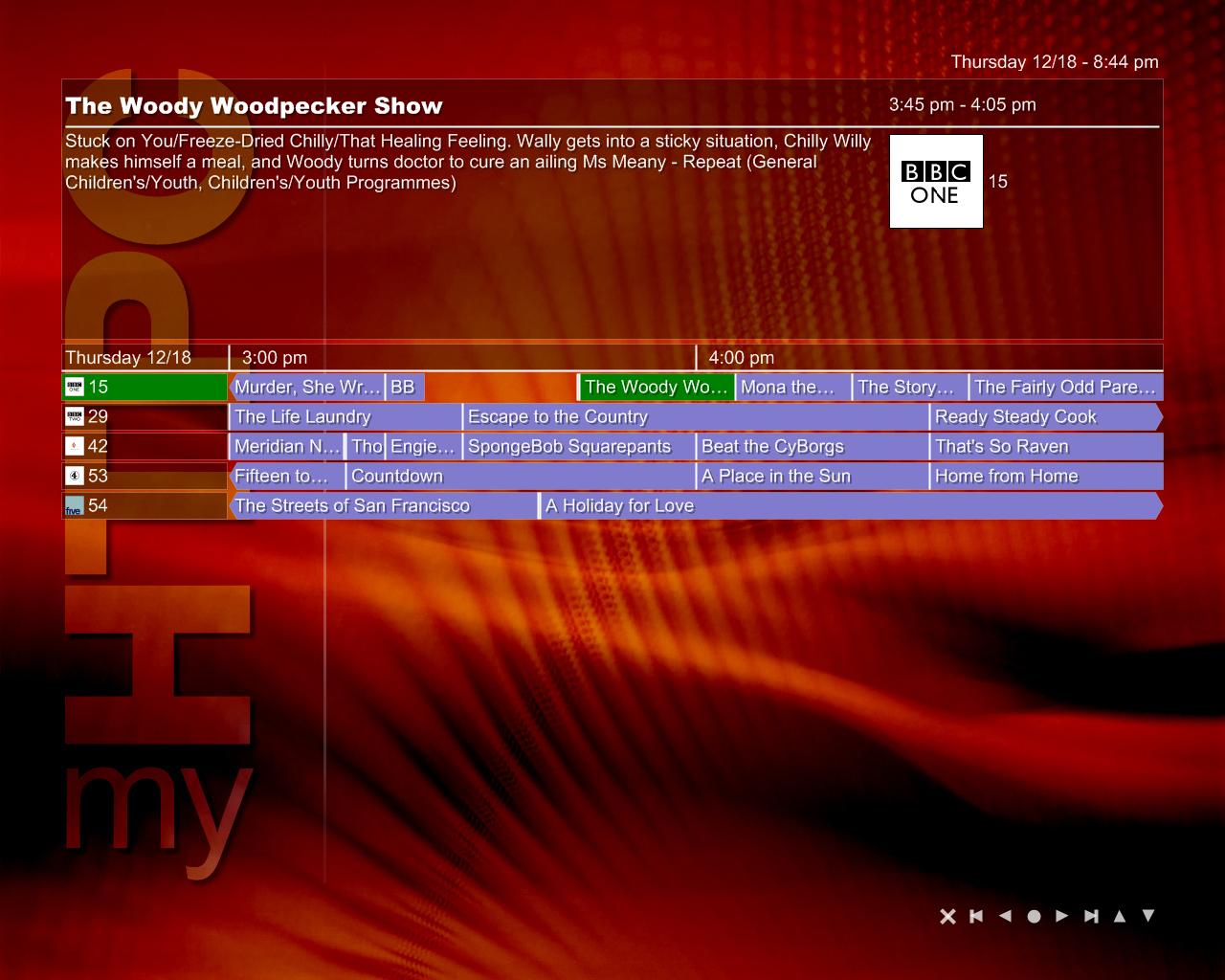This screenshot has height=980, width=1225.
Task: Select 'The Life Laundry' programme
Action: click(x=345, y=417)
